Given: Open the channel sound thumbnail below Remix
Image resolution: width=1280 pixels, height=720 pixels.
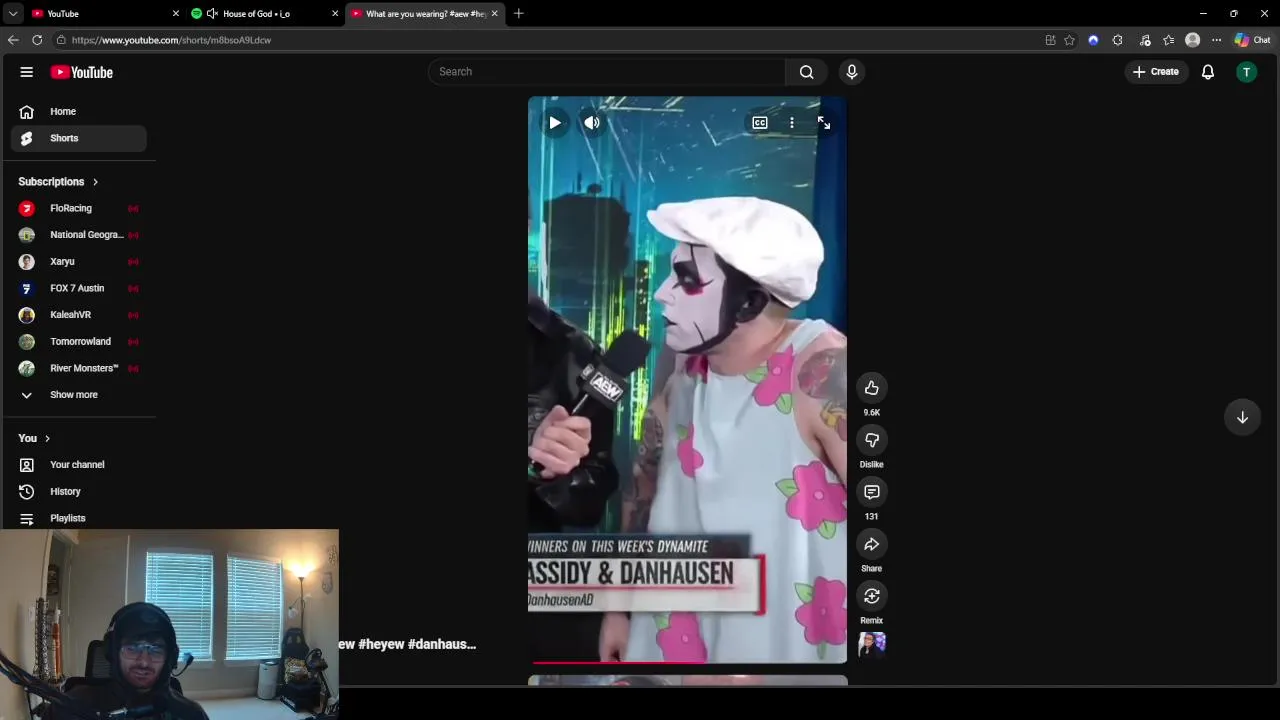Looking at the screenshot, I should tap(872, 644).
